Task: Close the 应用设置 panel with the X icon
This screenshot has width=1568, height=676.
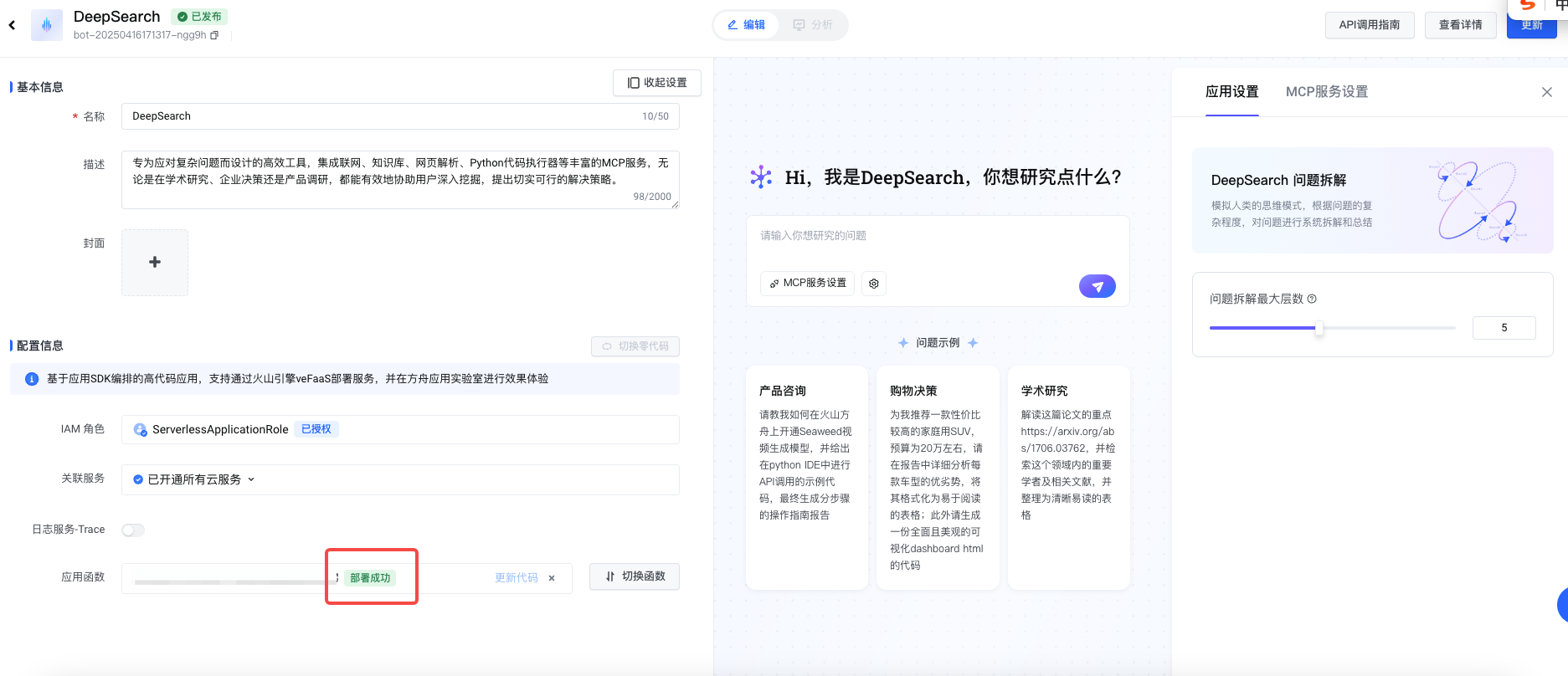Action: point(1547,92)
